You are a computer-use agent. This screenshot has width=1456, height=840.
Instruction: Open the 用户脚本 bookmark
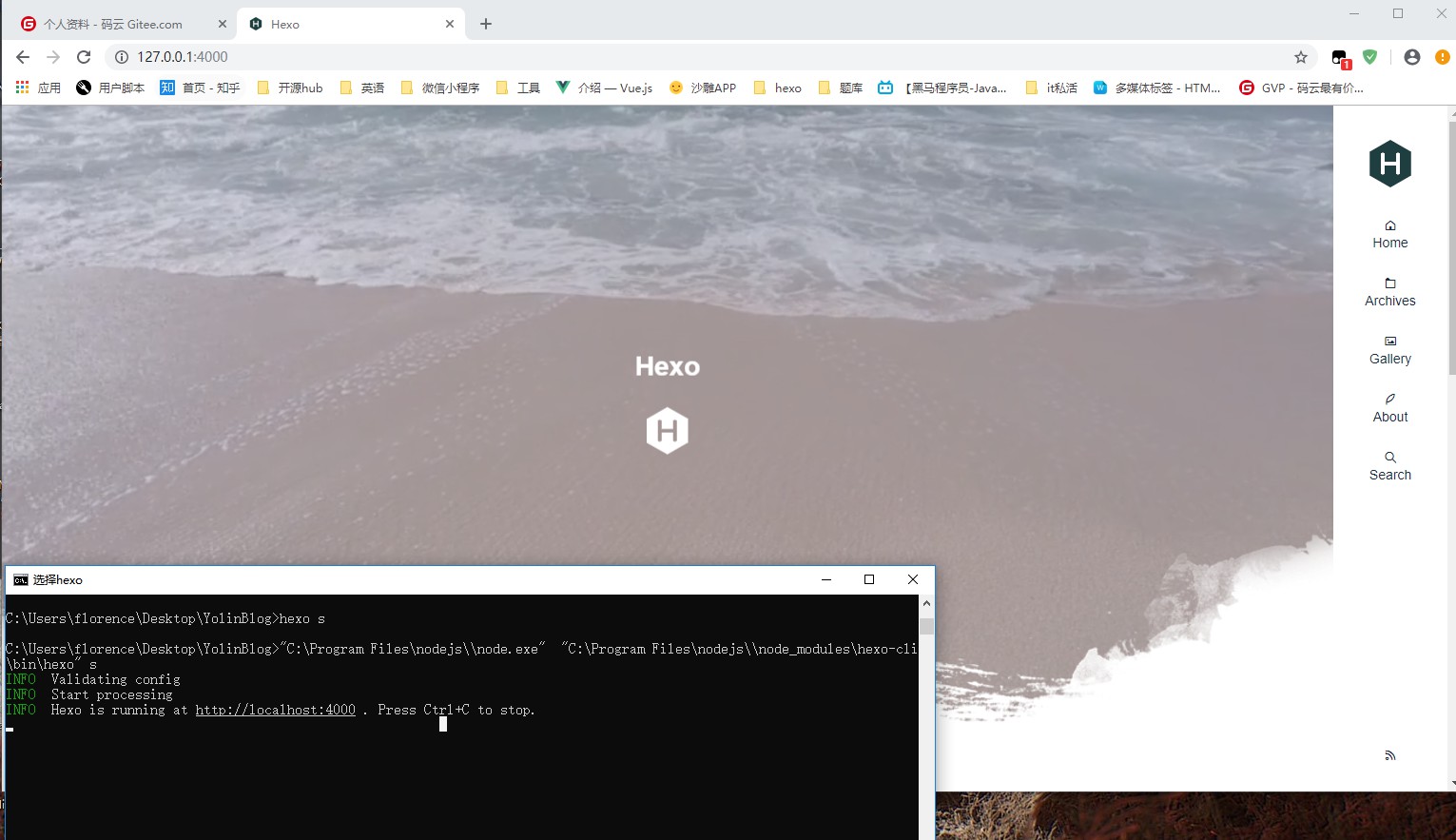click(110, 88)
